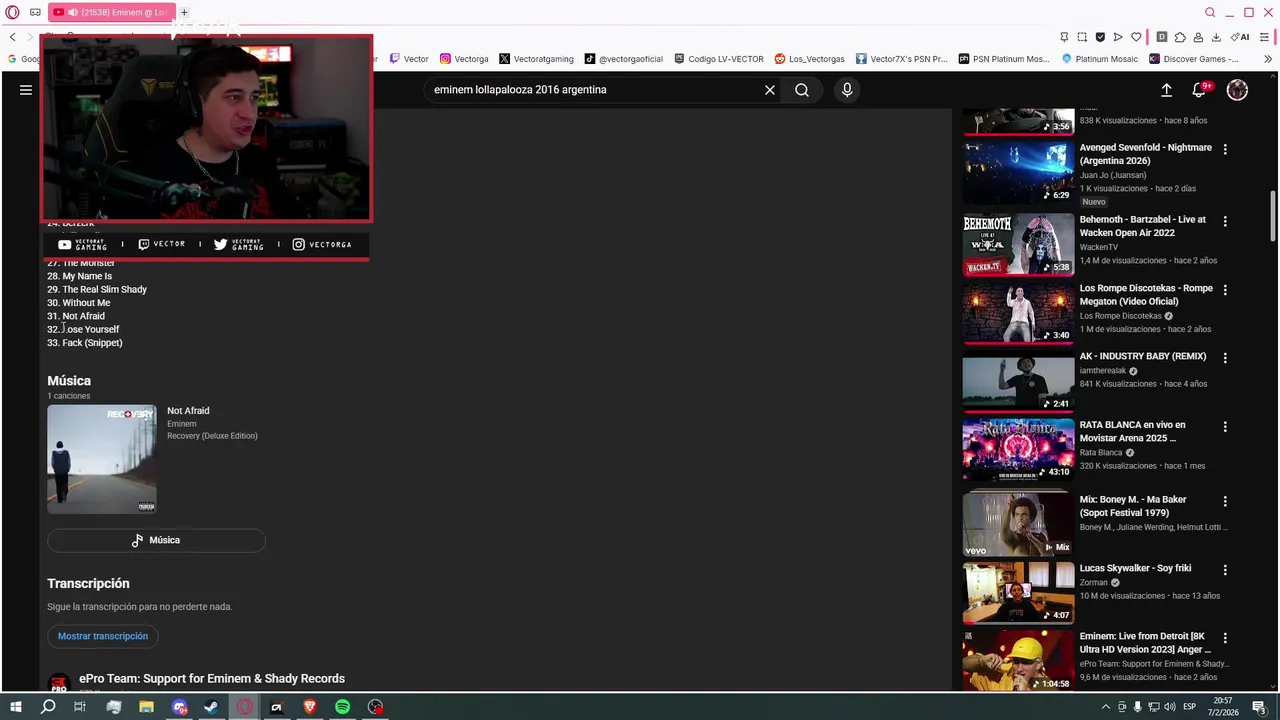Open the browser profile icon
This screenshot has width=1280, height=720.
tap(1198, 37)
